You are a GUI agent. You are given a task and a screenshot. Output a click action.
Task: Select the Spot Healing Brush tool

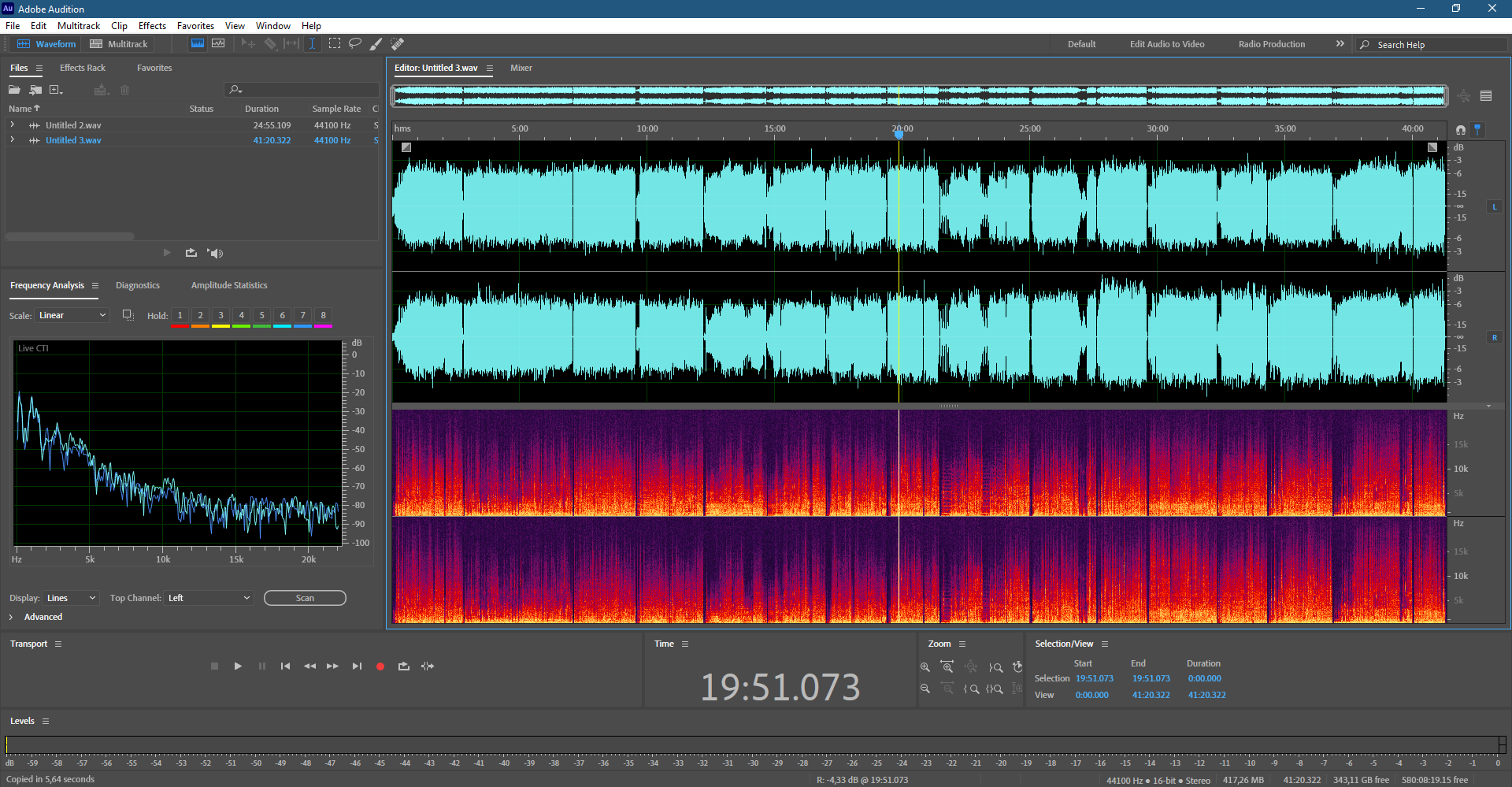click(x=398, y=44)
